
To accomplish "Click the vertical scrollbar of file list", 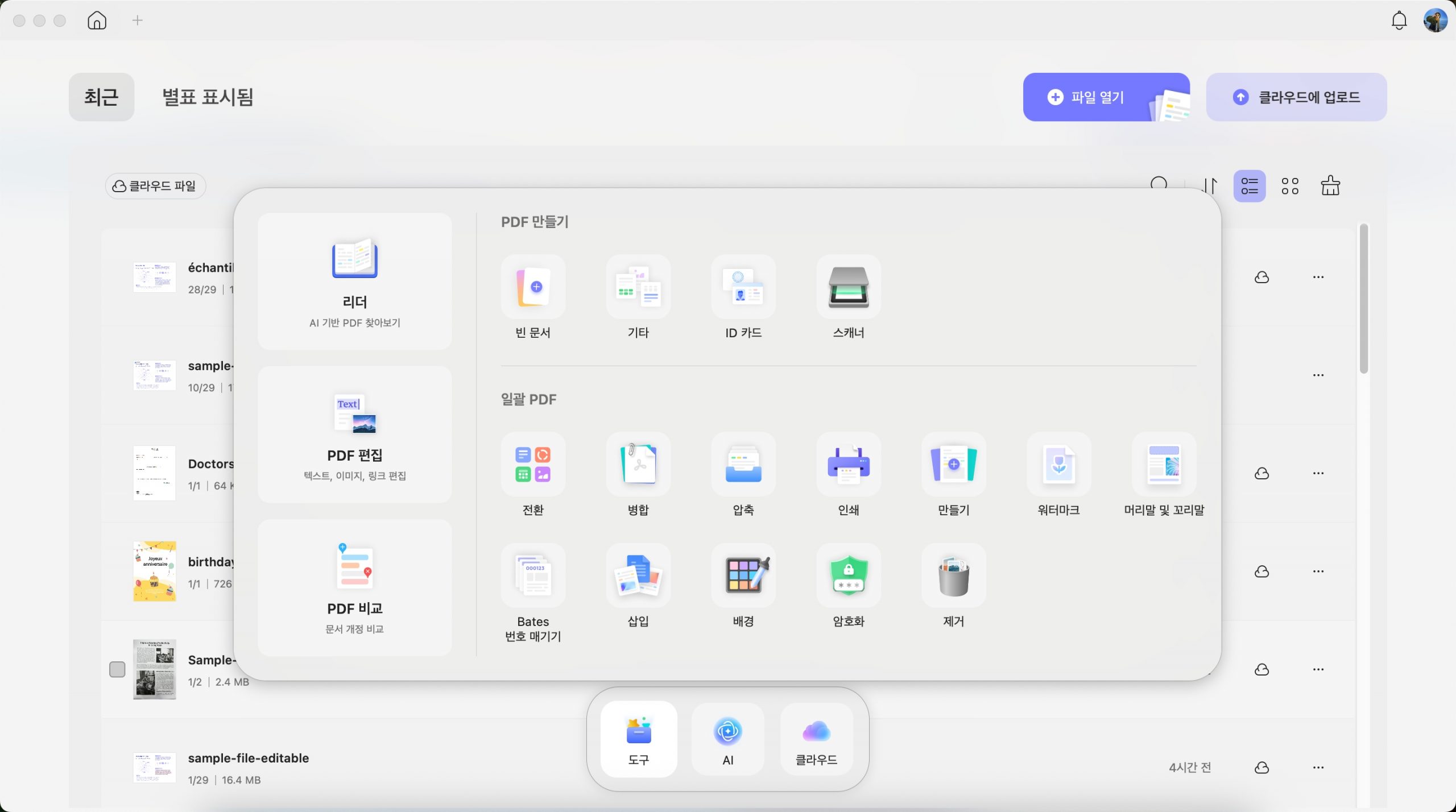I will tap(1363, 299).
